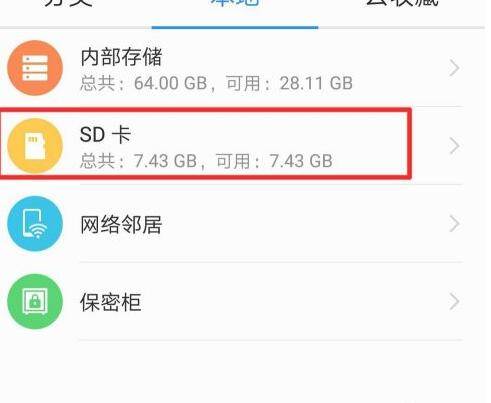Open the SD 卡 label

coord(105,135)
